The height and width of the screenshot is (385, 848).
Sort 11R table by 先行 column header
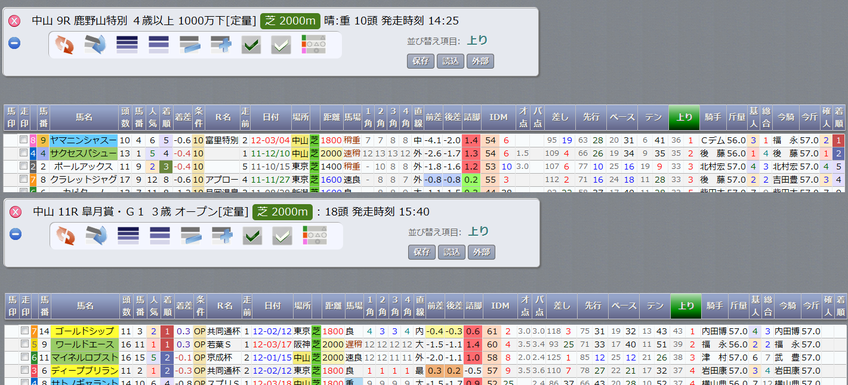594,307
